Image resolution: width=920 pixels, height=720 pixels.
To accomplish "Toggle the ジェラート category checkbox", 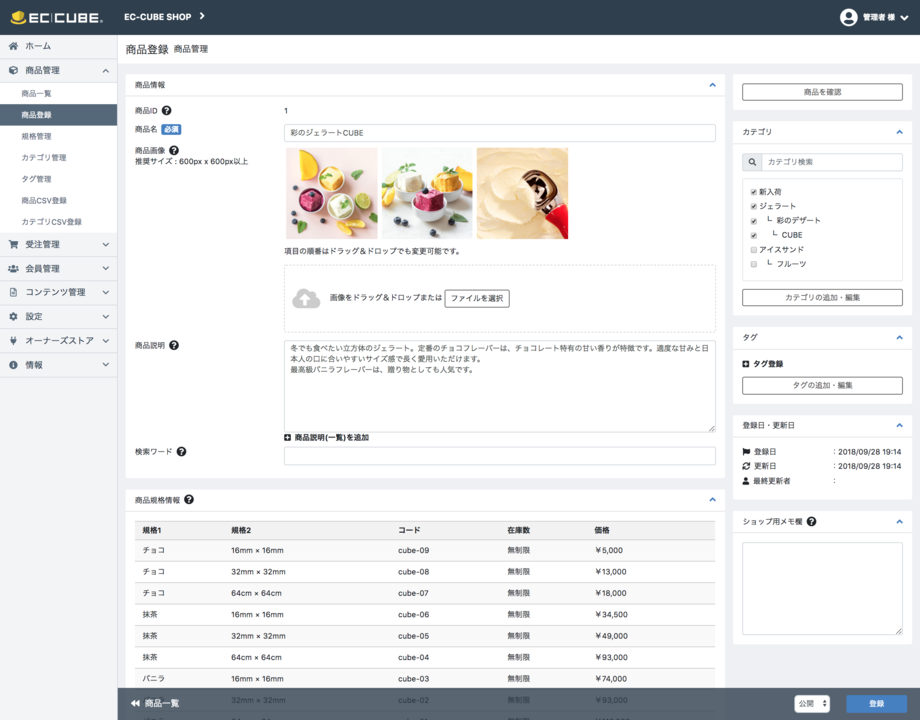I will 754,206.
